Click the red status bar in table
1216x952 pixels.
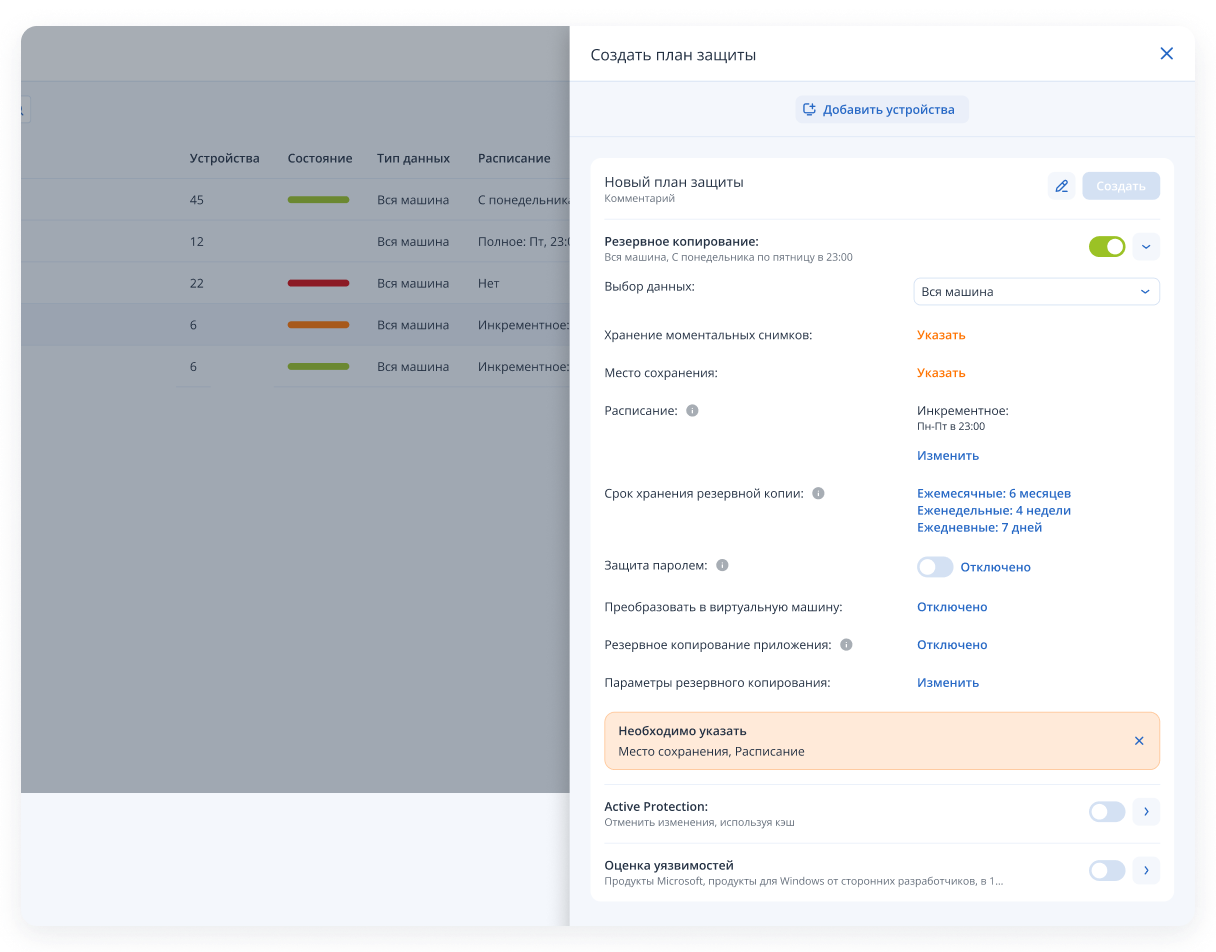click(318, 283)
